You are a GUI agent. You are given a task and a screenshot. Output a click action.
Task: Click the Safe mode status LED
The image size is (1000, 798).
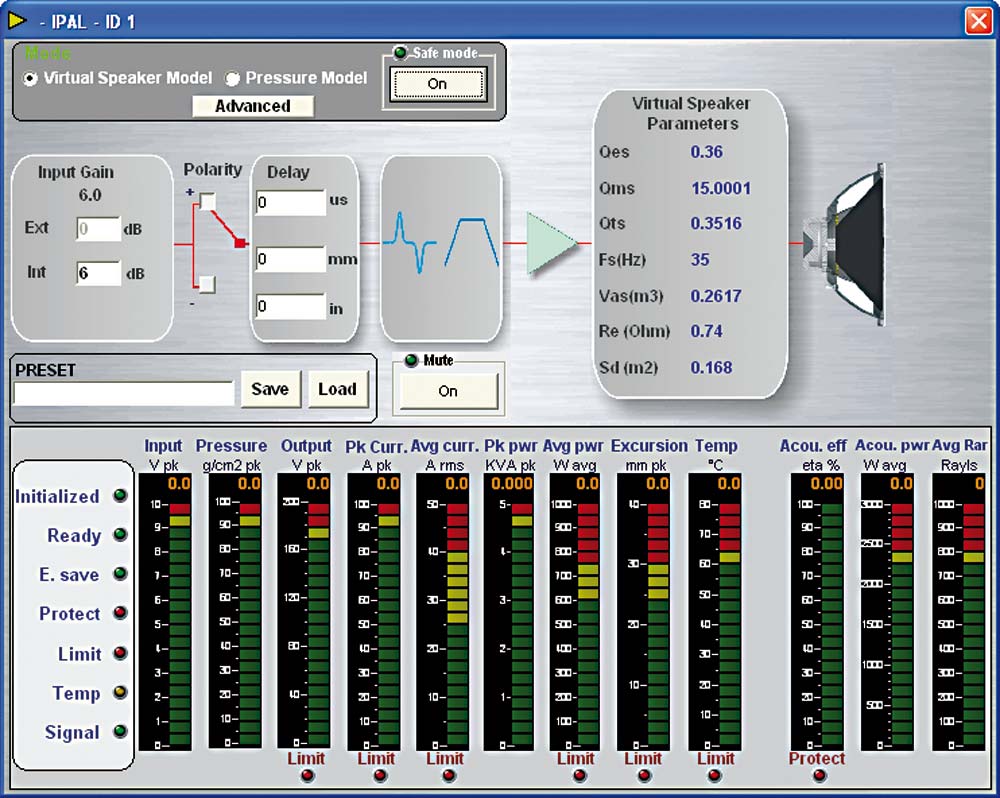coord(401,52)
